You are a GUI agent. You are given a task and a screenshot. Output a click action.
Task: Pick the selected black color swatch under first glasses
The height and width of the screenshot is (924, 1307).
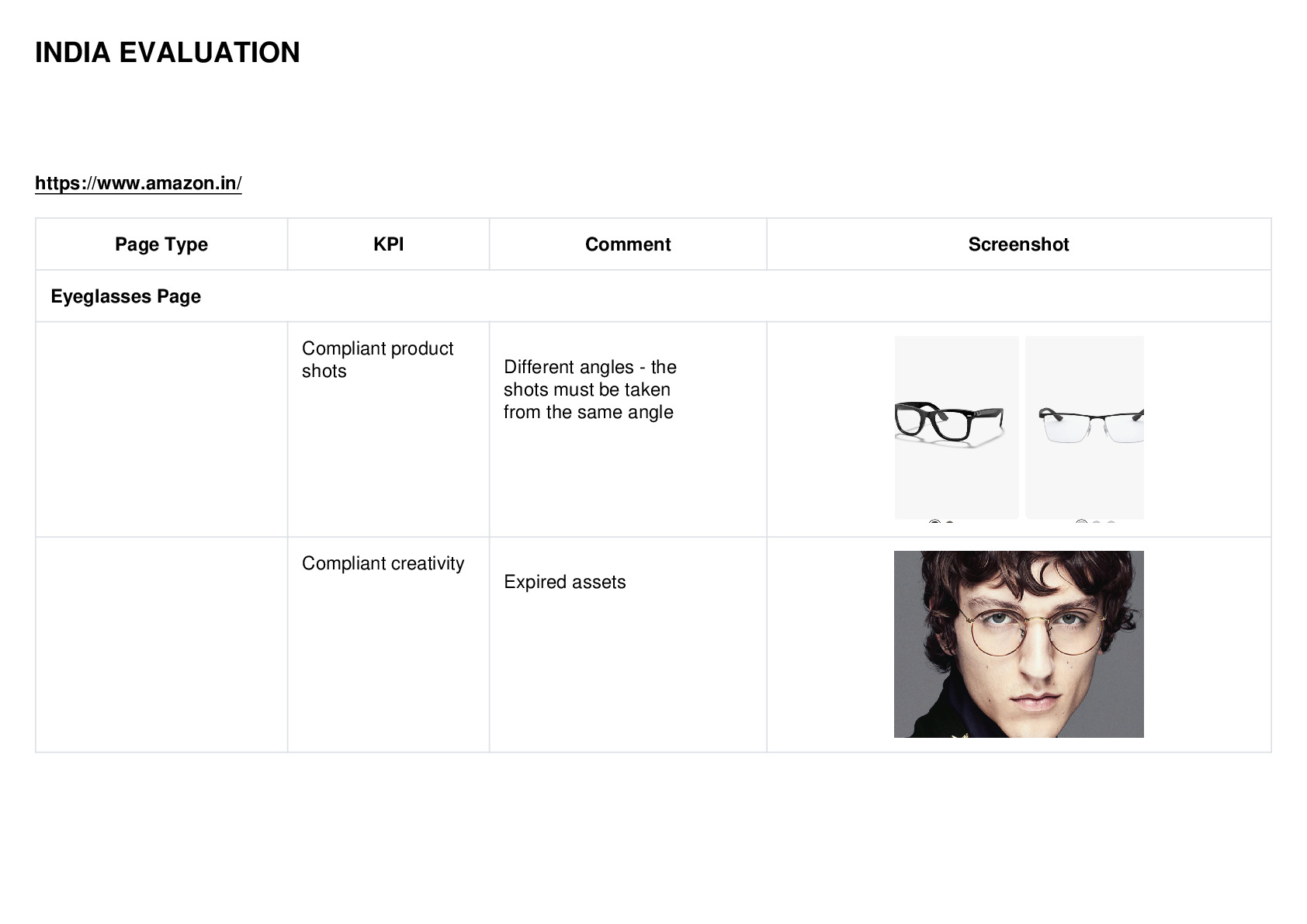point(934,523)
